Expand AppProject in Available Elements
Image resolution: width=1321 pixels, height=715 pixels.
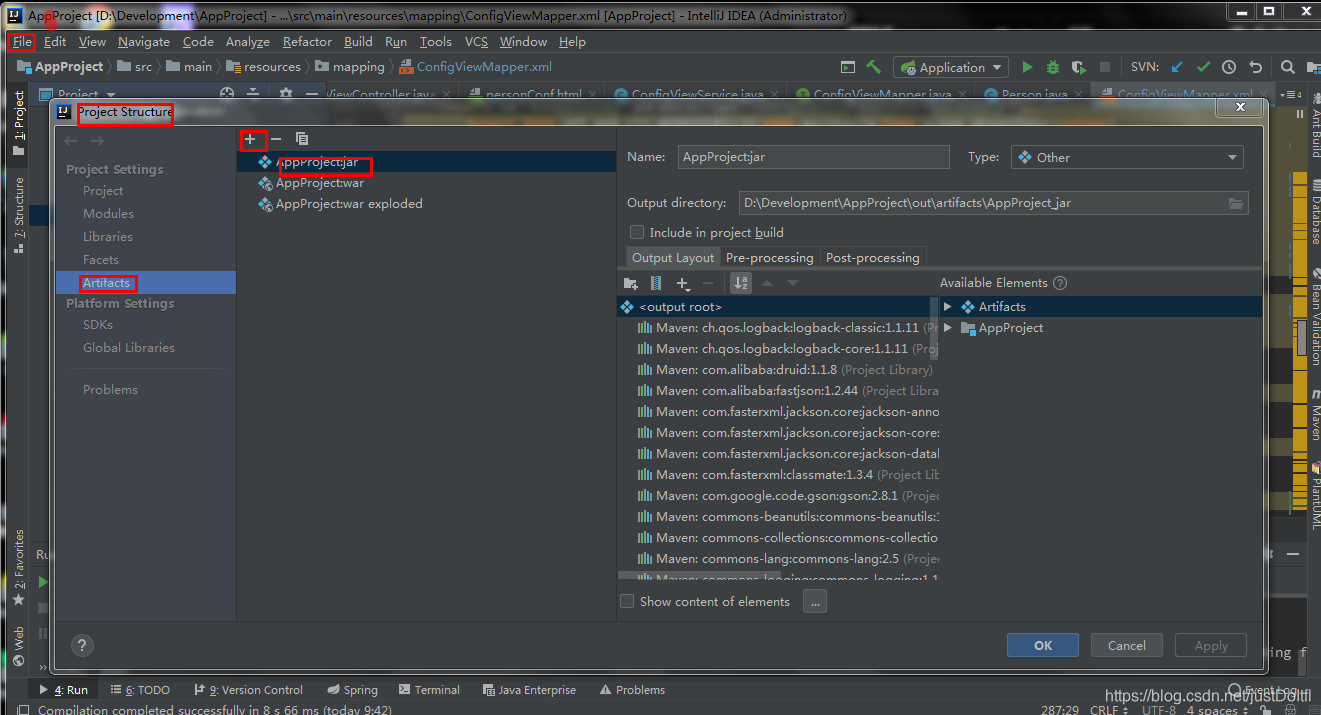coord(948,328)
